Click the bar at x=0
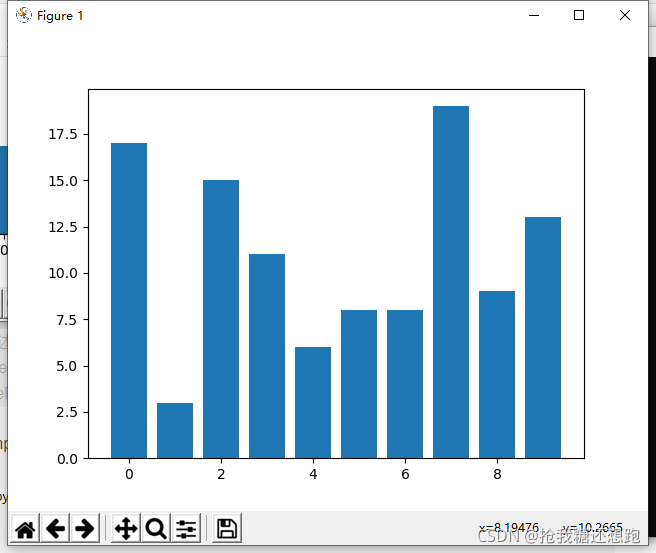 tap(129, 301)
